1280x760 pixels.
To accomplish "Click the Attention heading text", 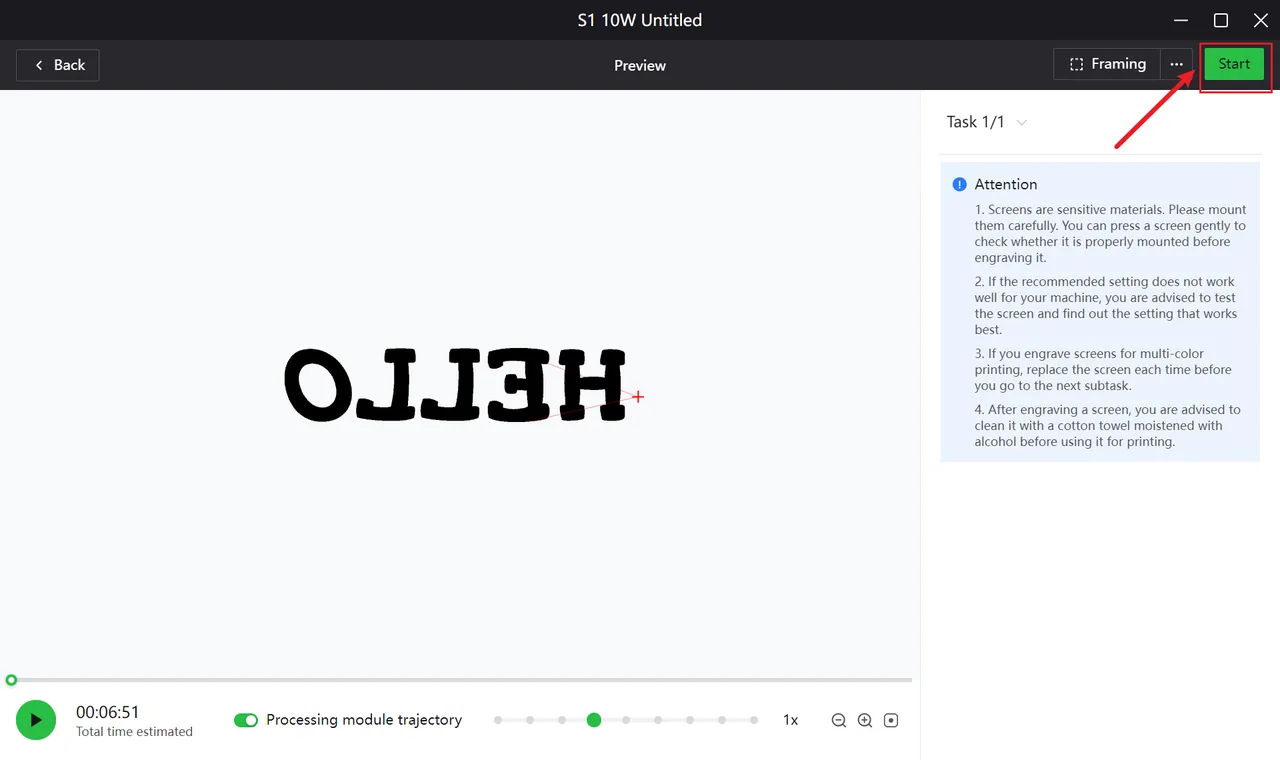I will (x=1006, y=184).
